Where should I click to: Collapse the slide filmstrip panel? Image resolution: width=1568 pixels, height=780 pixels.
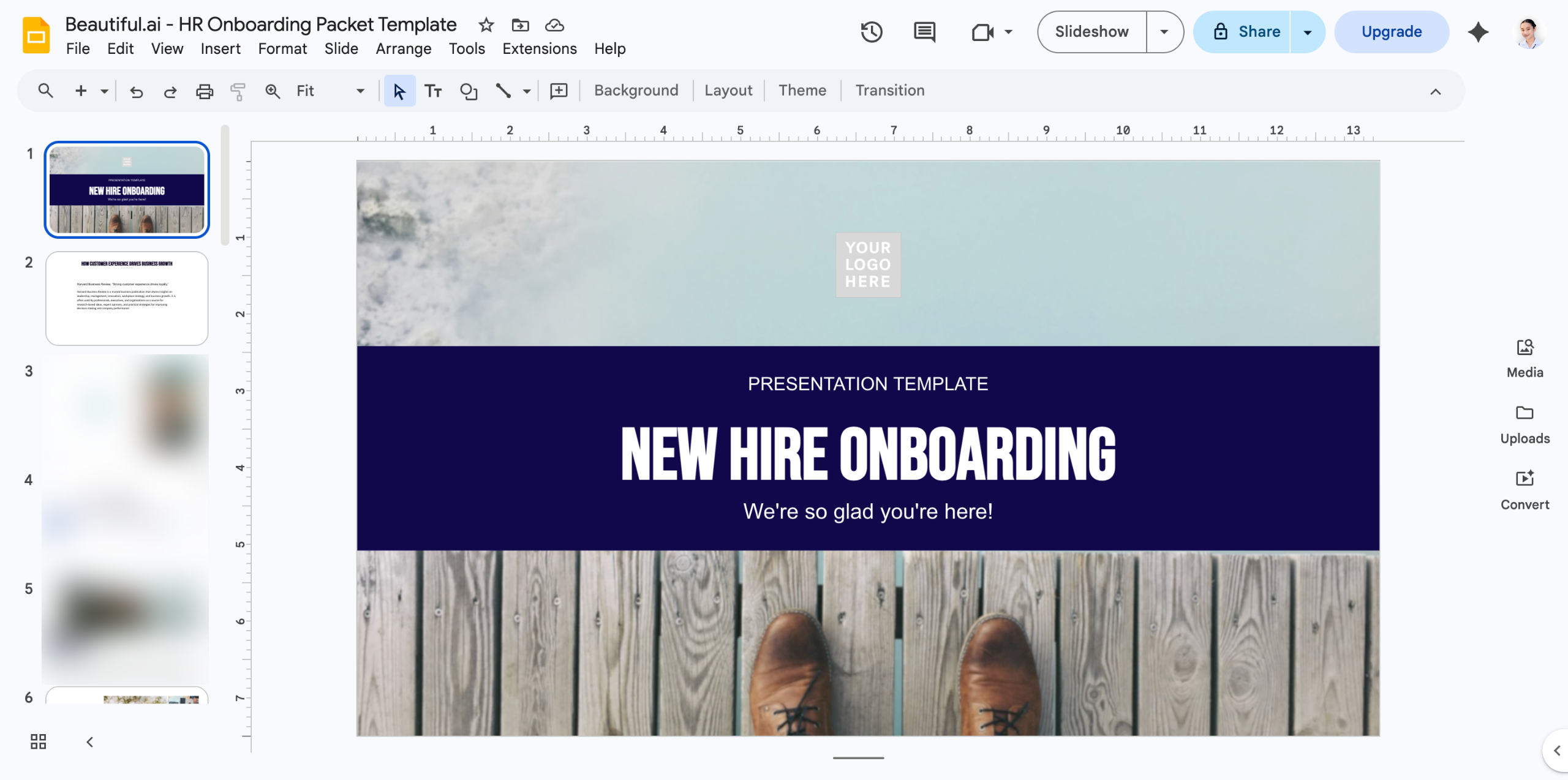89,742
